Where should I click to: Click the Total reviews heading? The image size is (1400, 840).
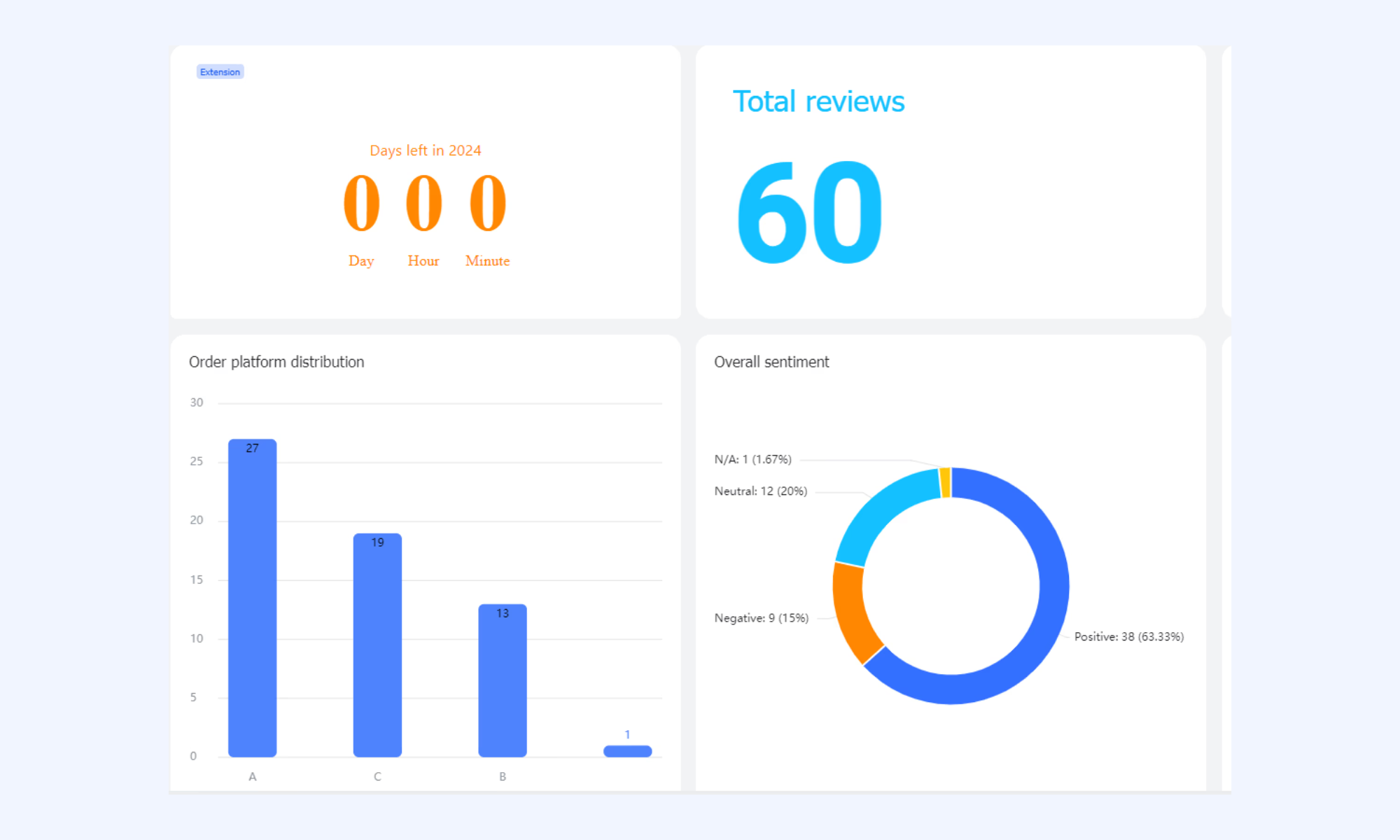[818, 101]
